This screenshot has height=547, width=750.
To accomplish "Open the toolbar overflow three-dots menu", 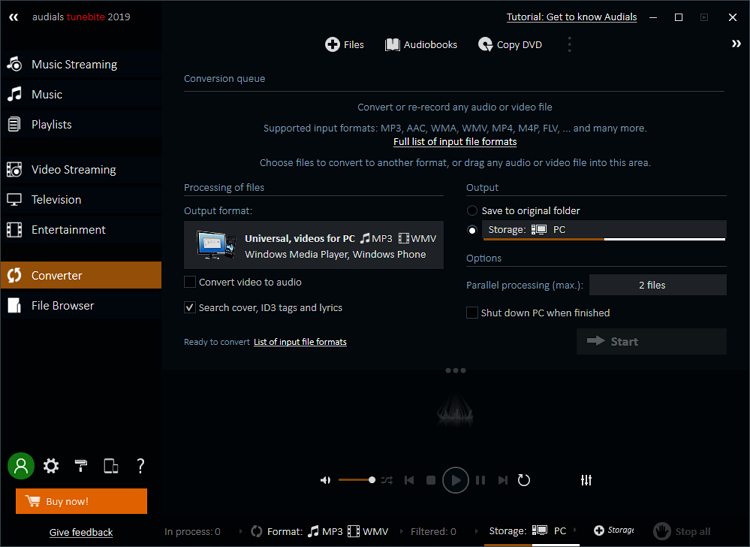I will click(569, 44).
